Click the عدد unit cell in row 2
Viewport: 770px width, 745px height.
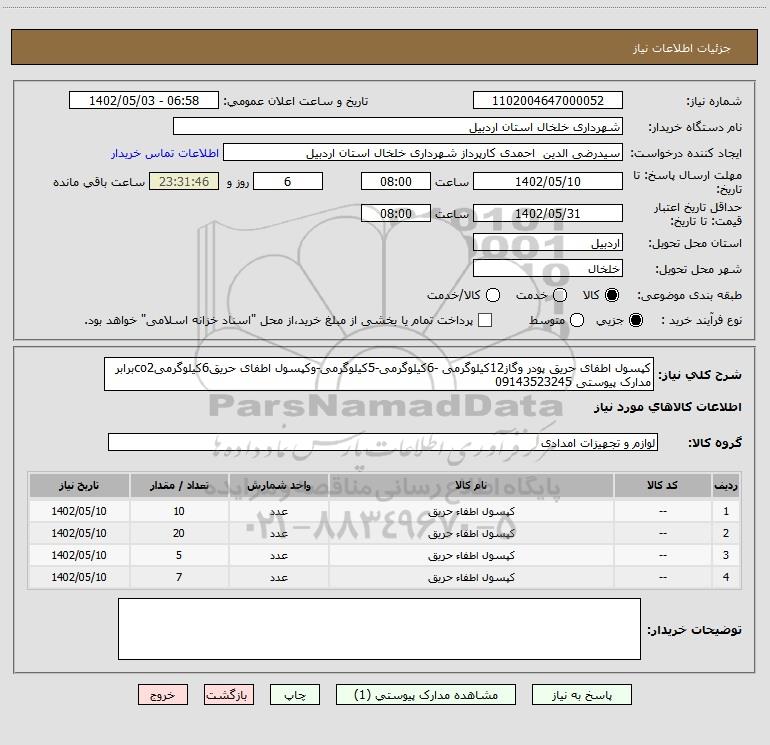278,533
